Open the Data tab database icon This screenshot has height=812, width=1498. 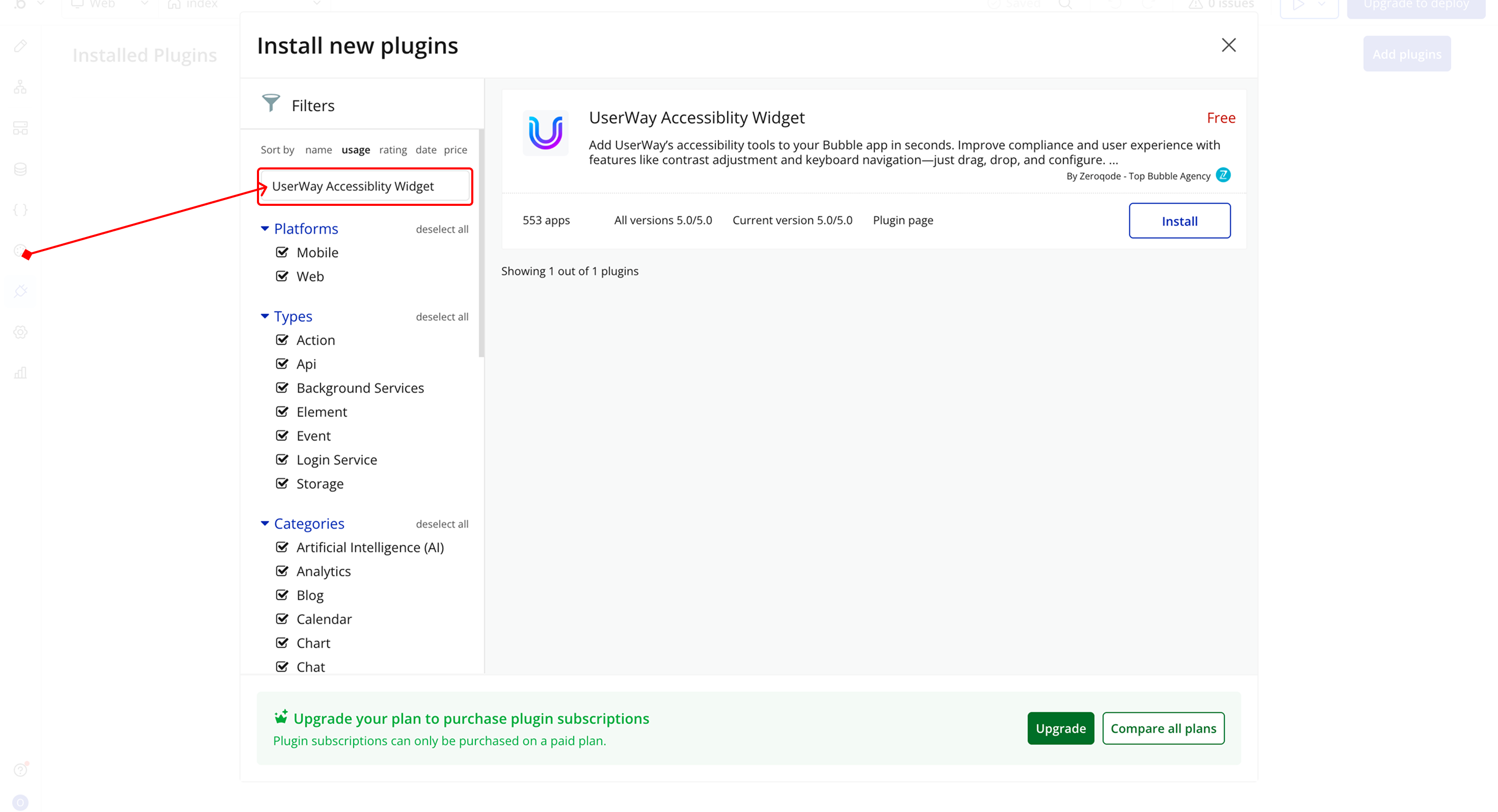(20, 169)
